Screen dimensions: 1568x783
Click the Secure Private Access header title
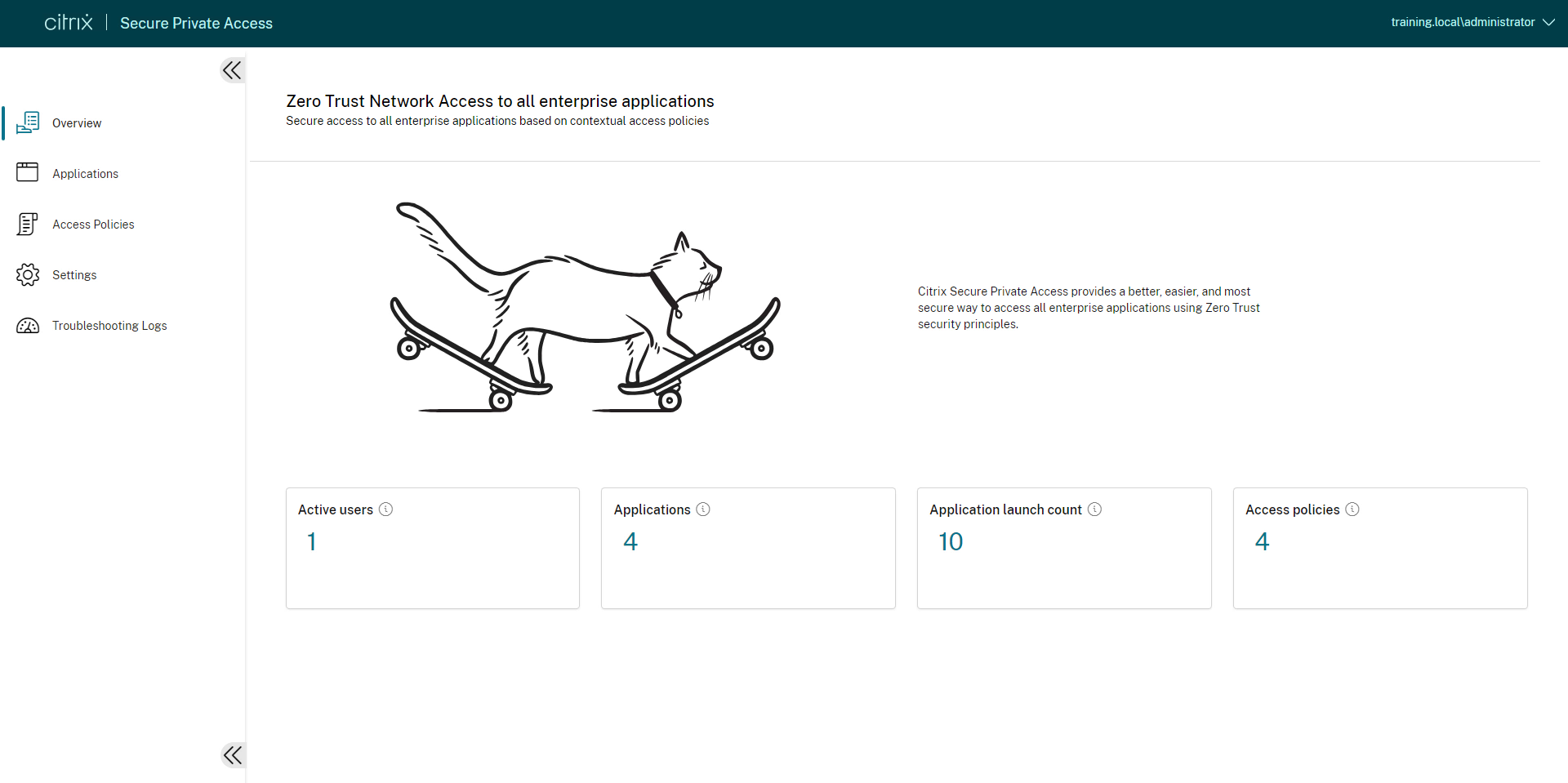[196, 24]
